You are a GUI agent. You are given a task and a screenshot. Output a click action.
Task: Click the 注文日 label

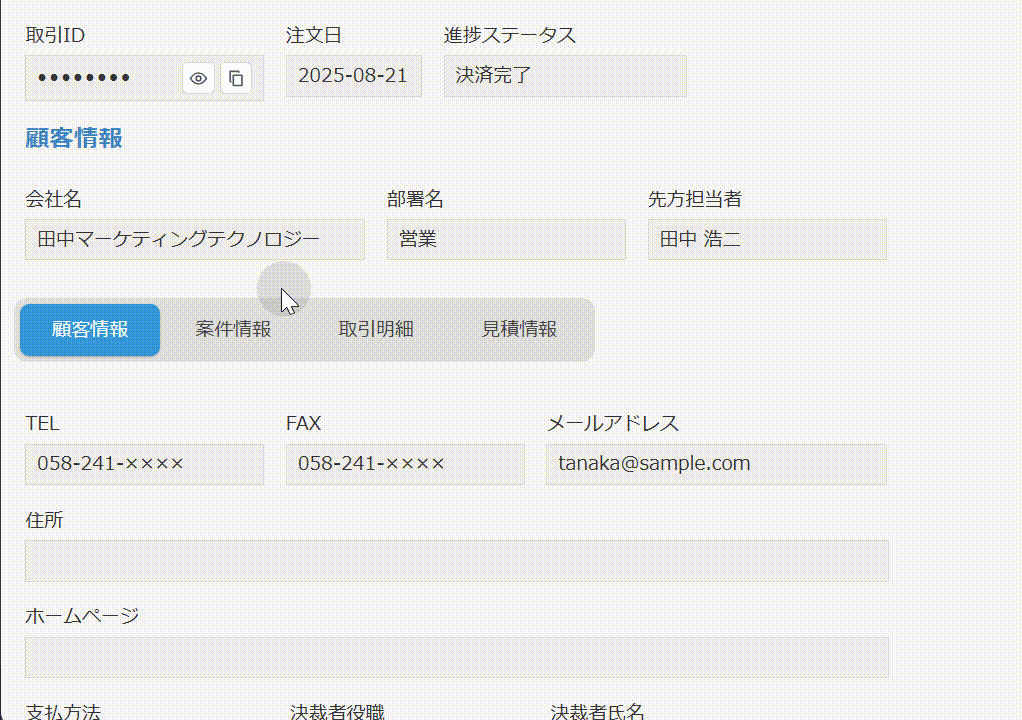[314, 35]
